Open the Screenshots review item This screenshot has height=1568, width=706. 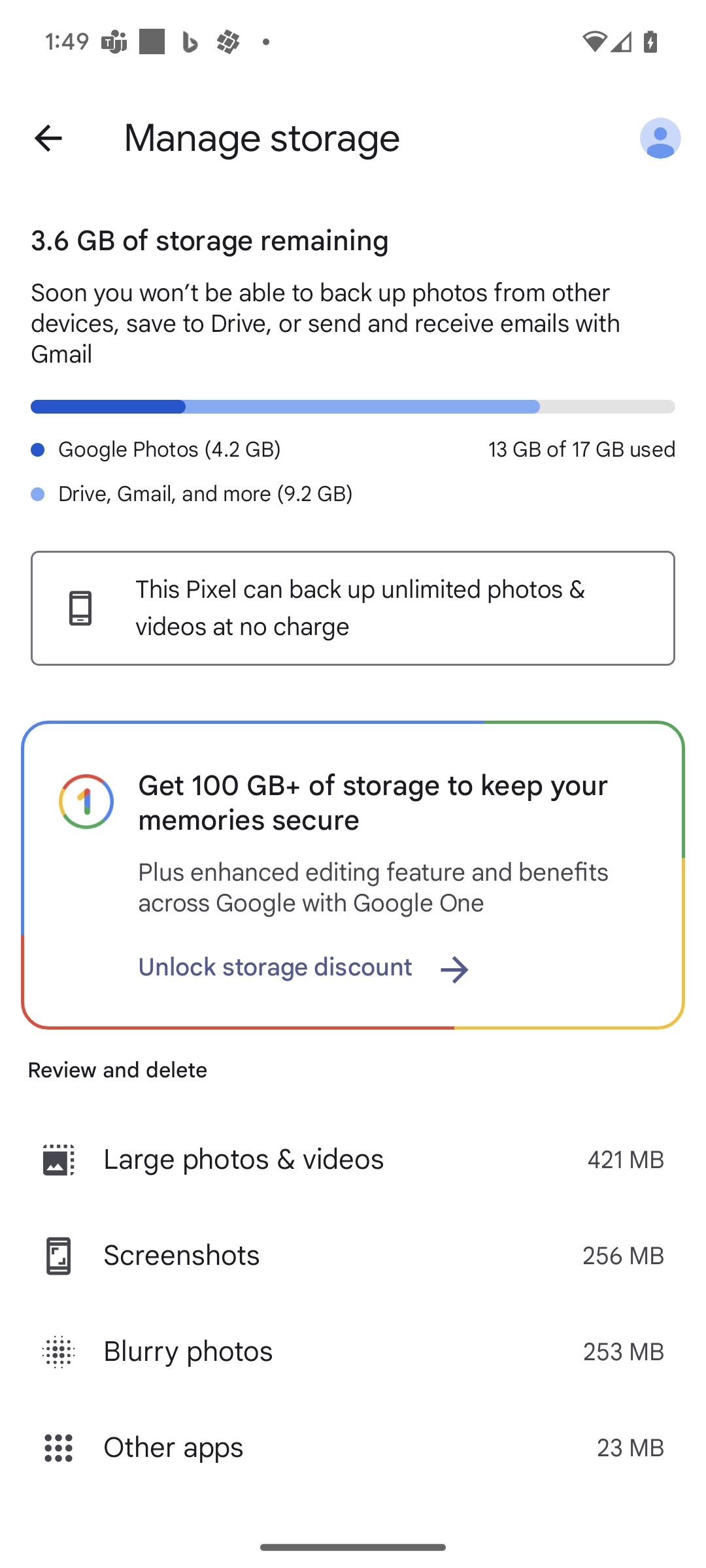click(353, 1256)
